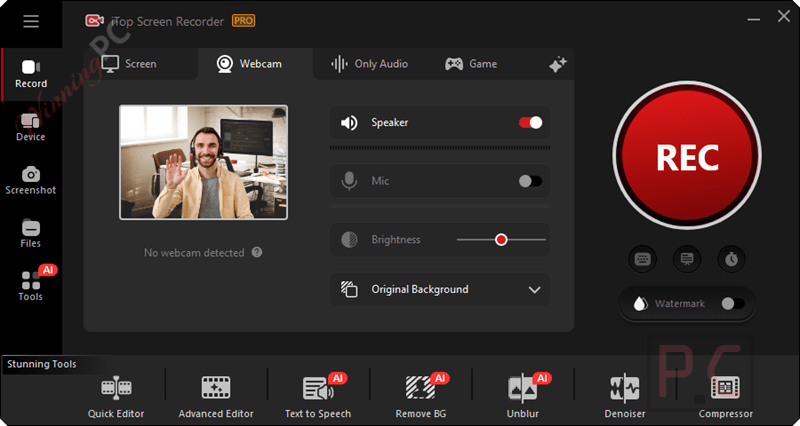
Task: Open the Denoiser tool
Action: pos(625,397)
